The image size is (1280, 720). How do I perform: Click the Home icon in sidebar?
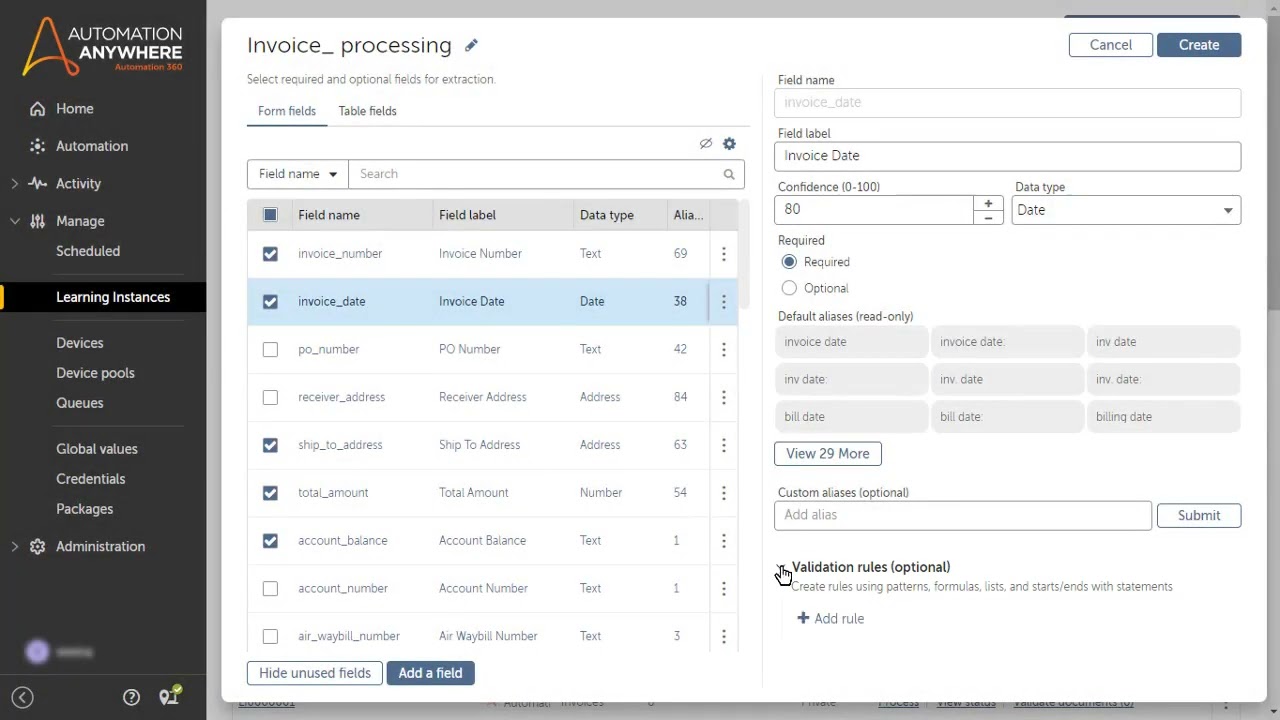pos(37,109)
